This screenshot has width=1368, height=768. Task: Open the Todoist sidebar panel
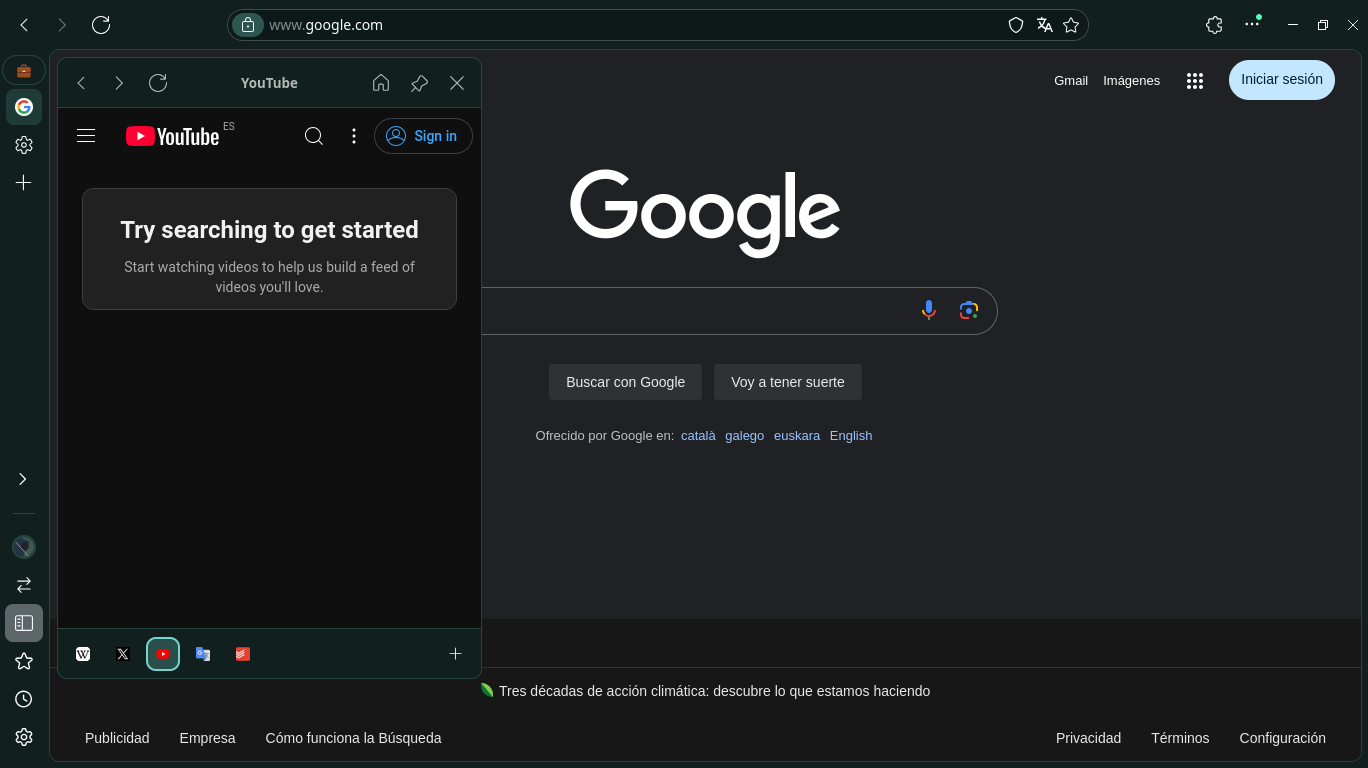[x=243, y=654]
